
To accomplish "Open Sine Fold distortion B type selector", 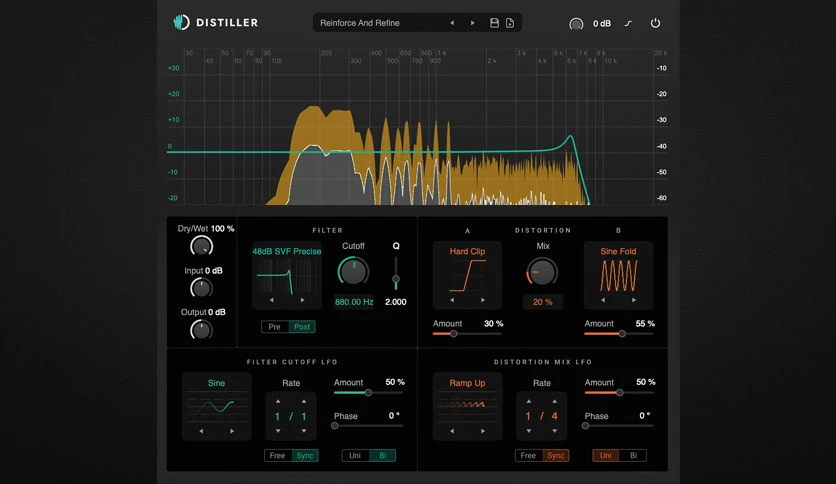I will pos(618,252).
